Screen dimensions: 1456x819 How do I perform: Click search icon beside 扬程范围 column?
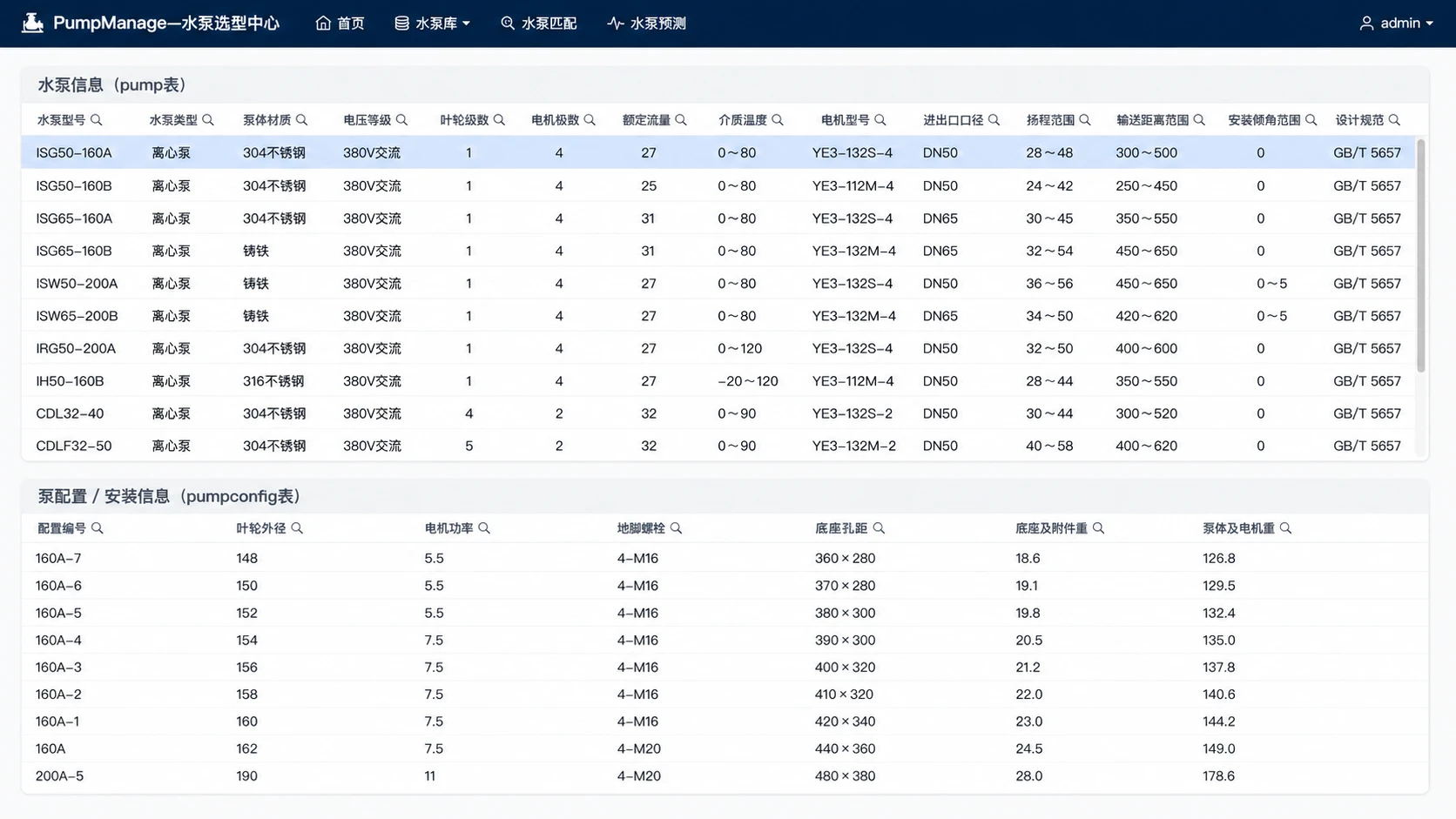pyautogui.click(x=1086, y=120)
